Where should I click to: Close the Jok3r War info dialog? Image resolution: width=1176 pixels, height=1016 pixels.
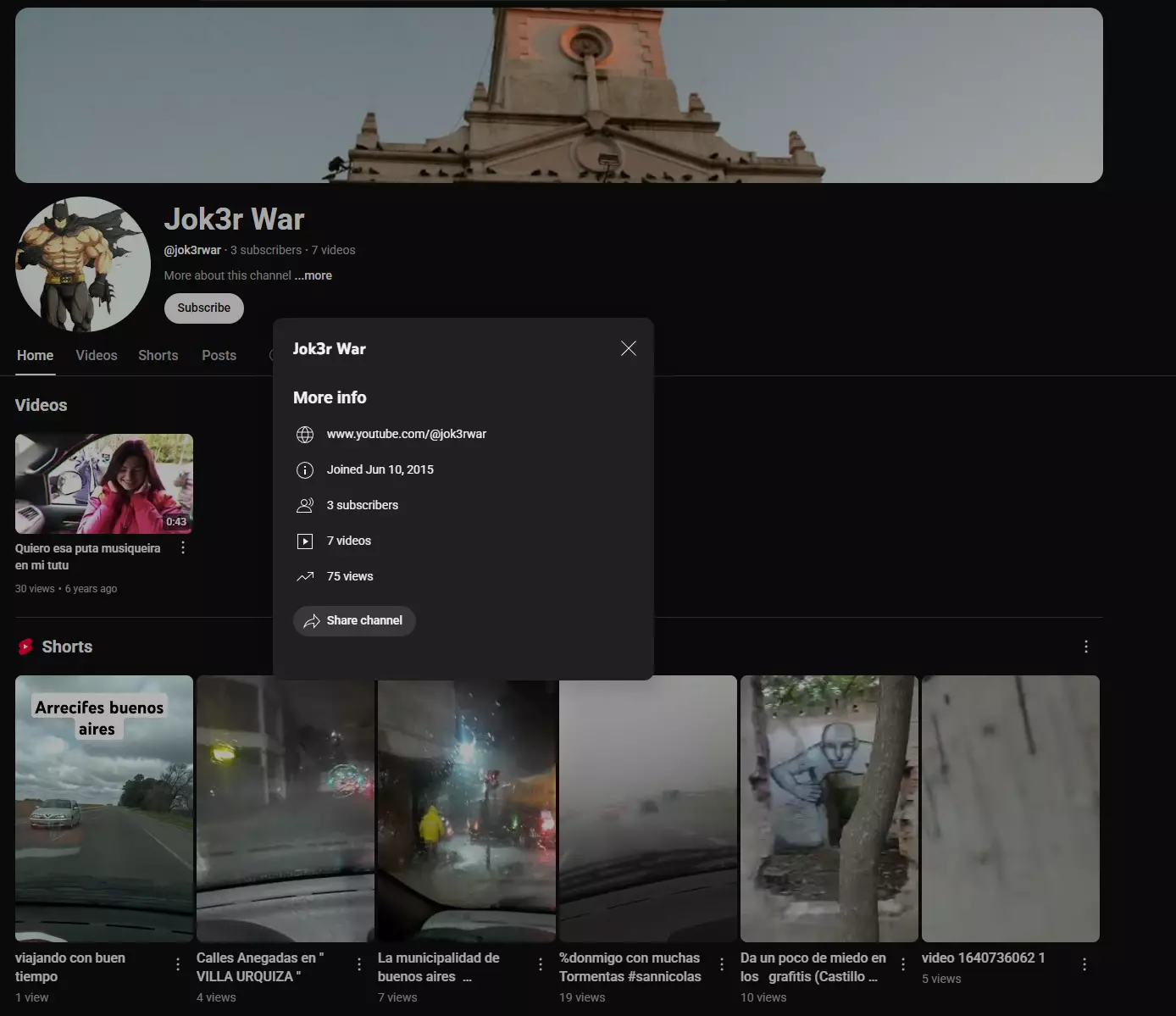[629, 348]
